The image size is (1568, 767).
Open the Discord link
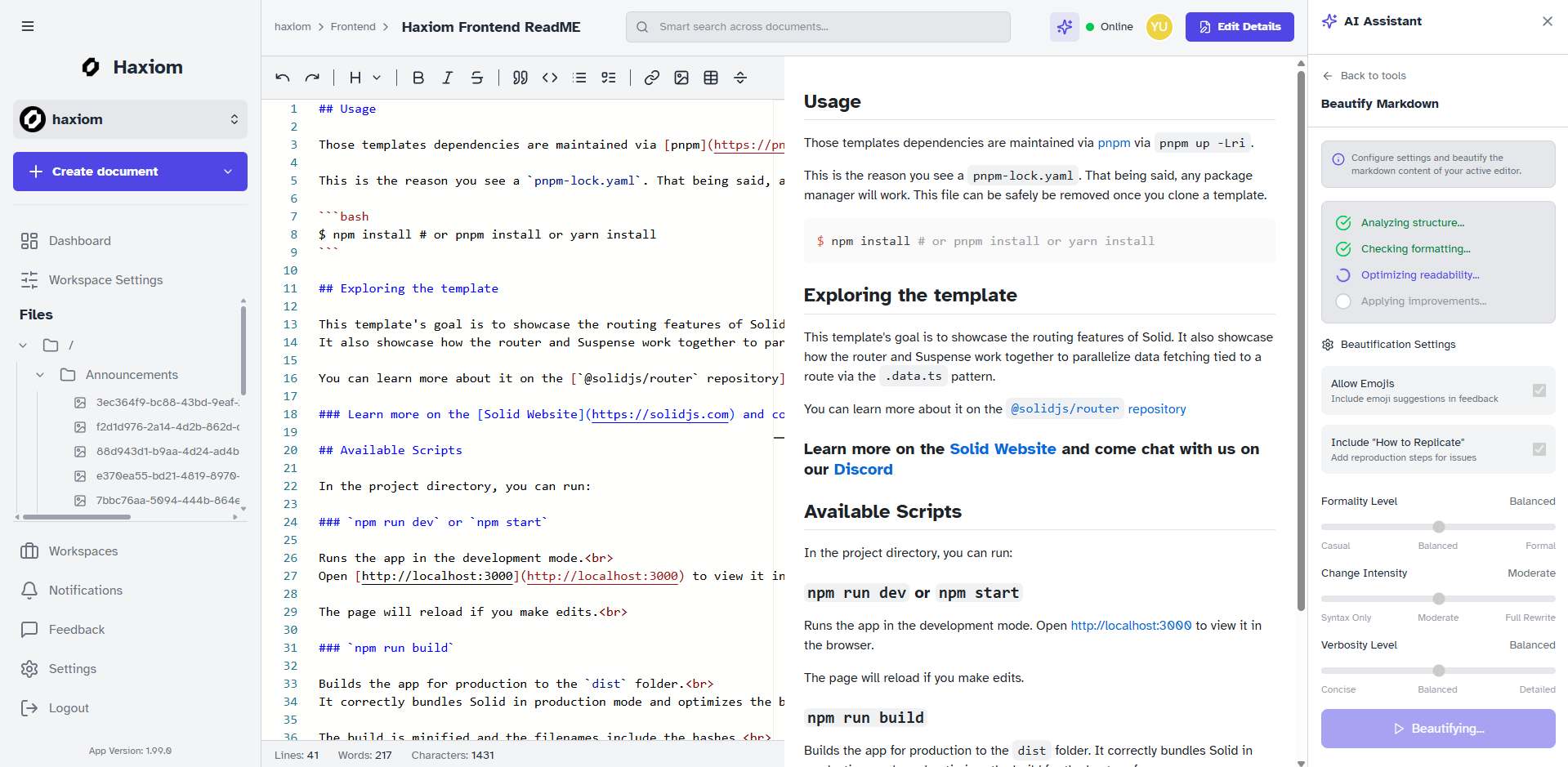[863, 469]
